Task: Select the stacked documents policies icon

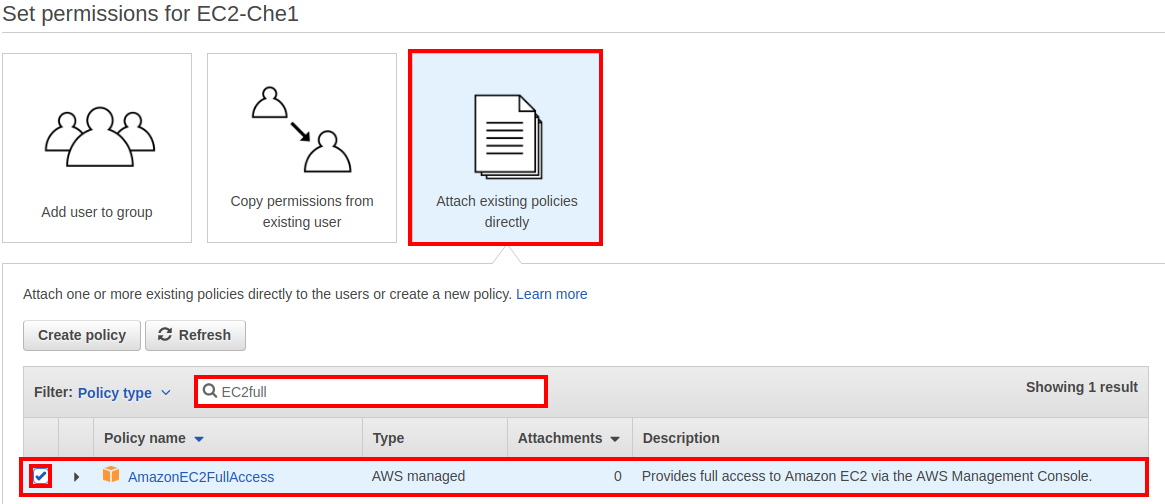Action: (508, 137)
